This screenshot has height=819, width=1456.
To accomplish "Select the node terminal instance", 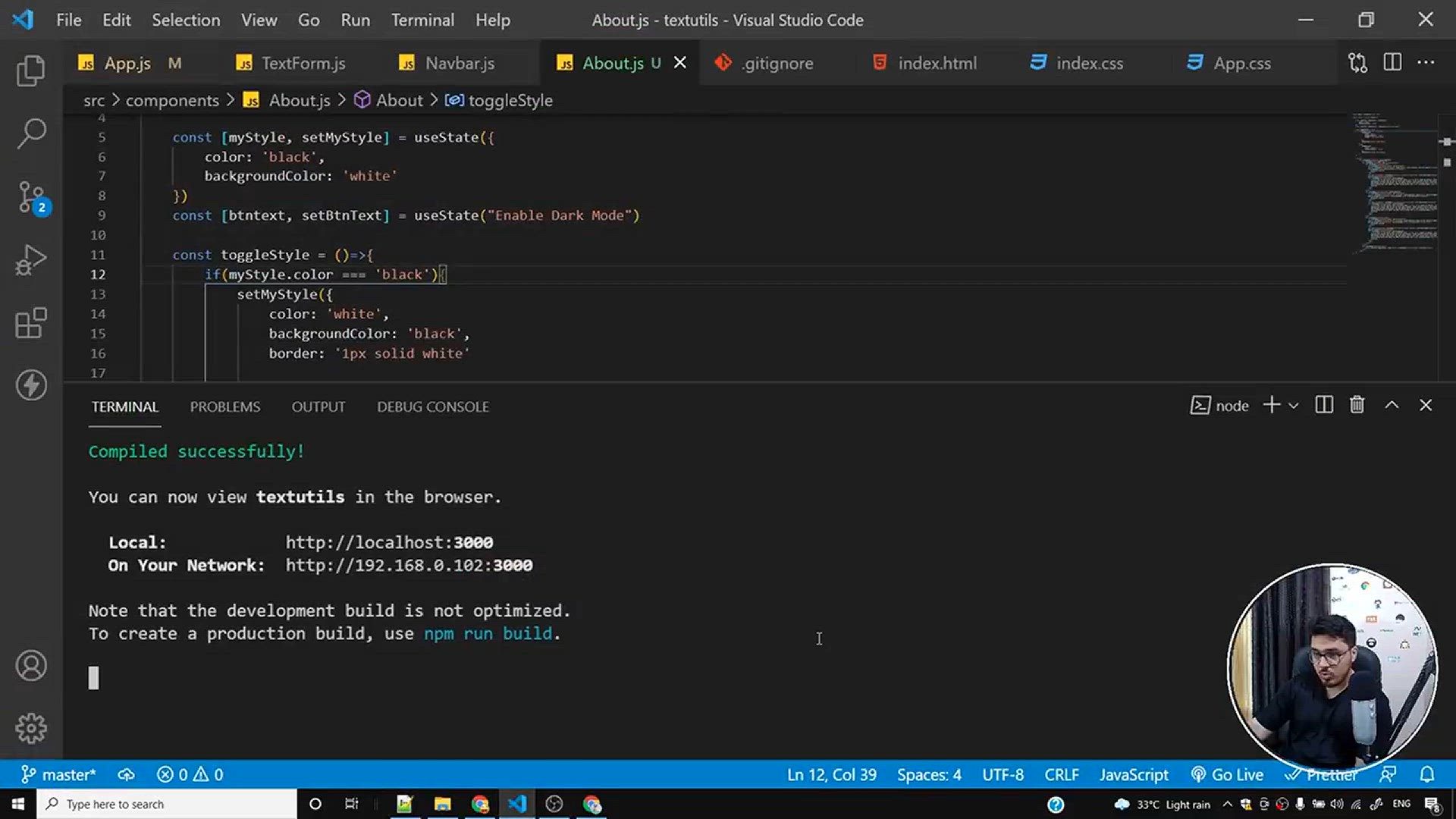I will click(x=1219, y=406).
